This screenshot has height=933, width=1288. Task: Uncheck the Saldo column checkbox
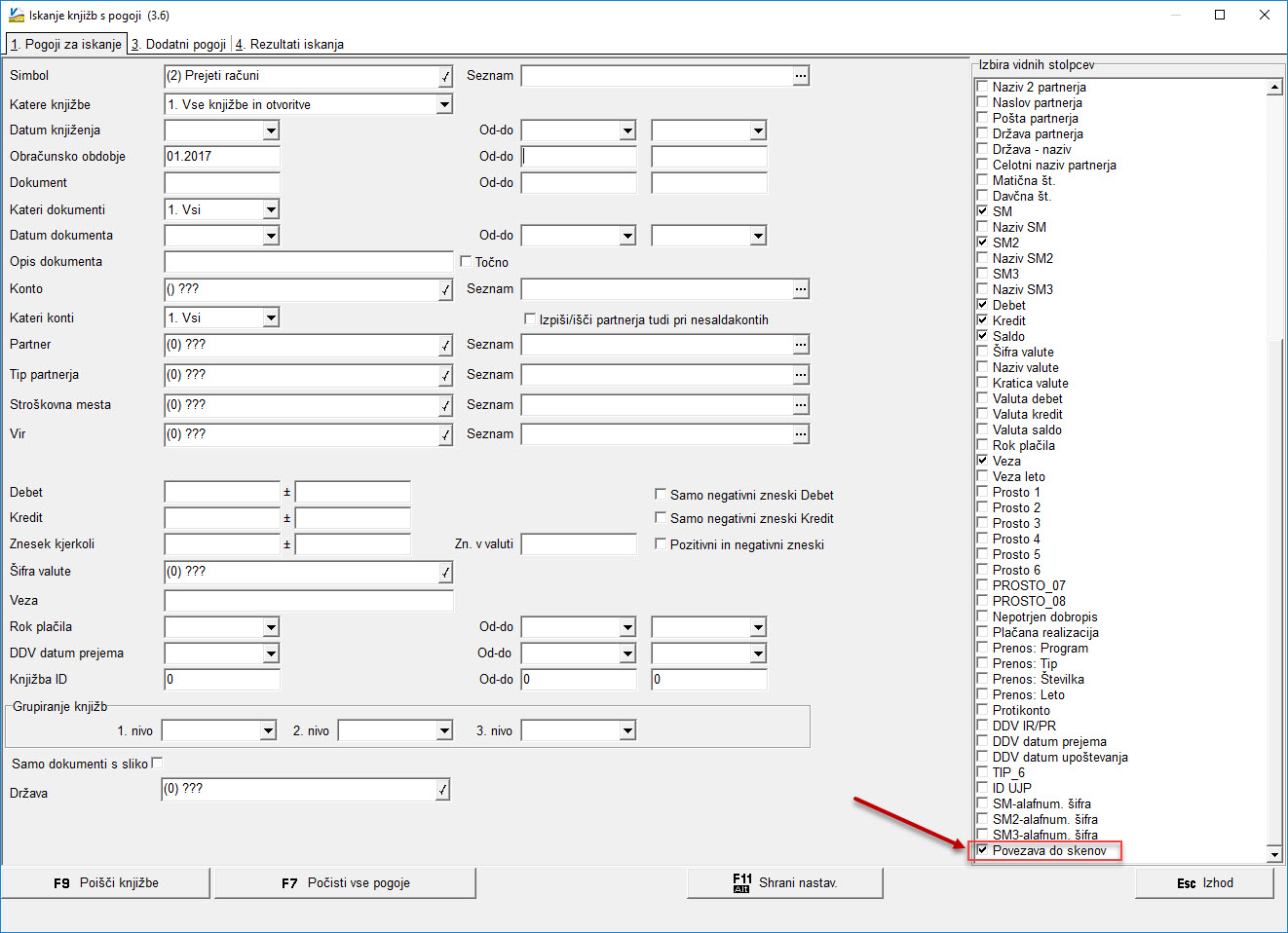[982, 336]
